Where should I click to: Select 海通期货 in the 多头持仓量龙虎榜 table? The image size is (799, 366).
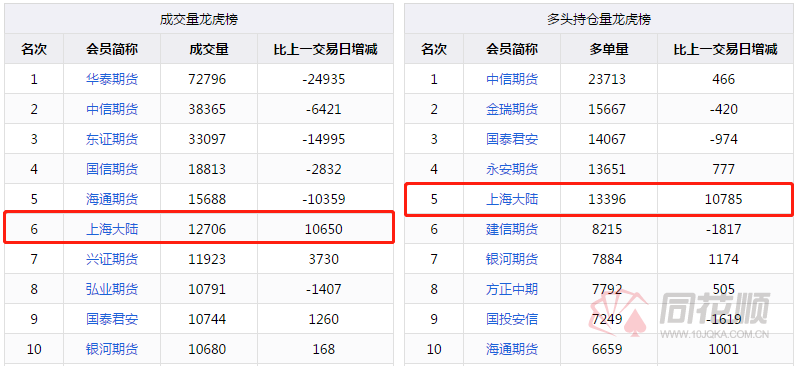512,349
